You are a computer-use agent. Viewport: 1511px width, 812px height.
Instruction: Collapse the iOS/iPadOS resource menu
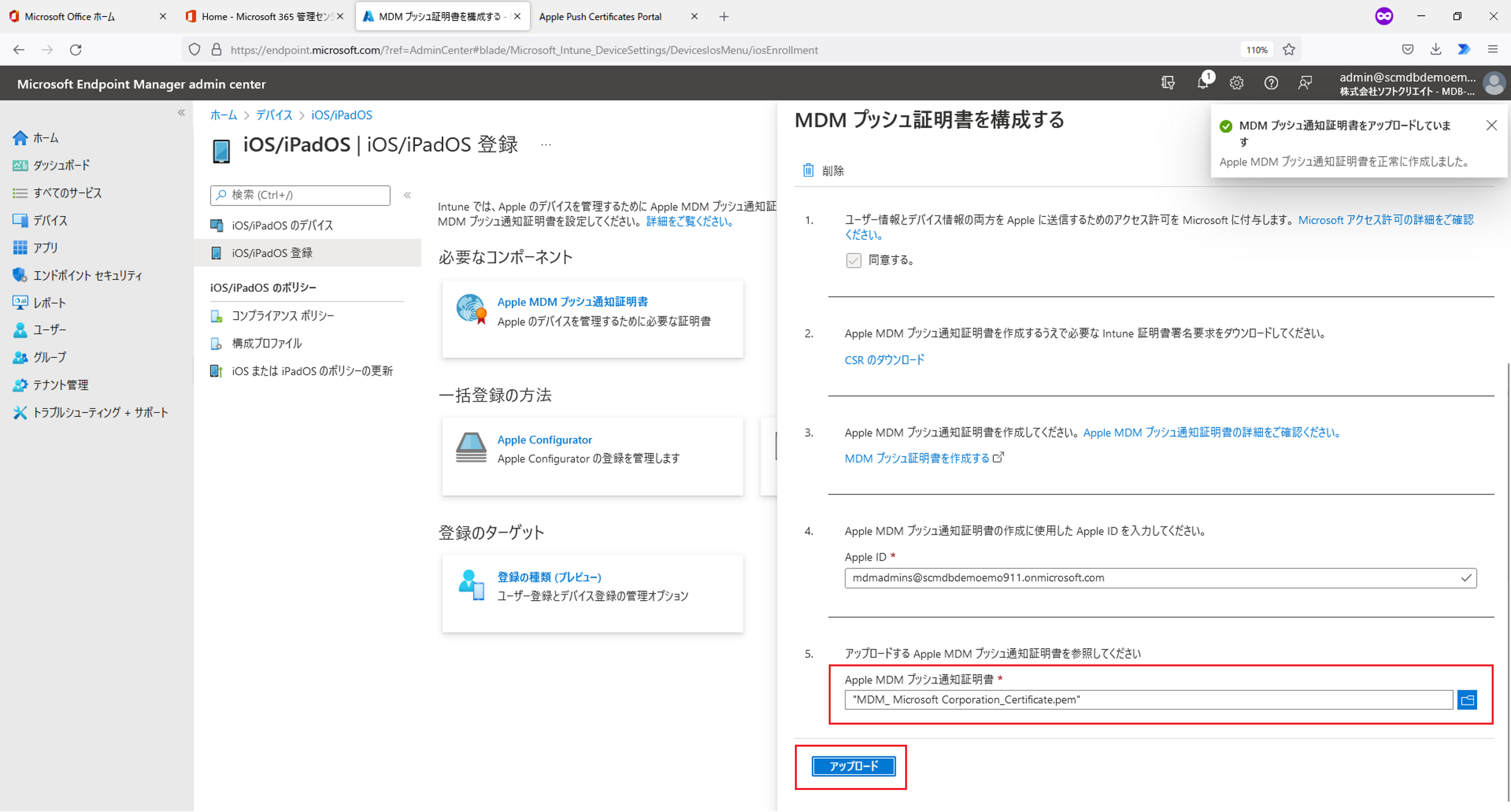click(x=407, y=195)
